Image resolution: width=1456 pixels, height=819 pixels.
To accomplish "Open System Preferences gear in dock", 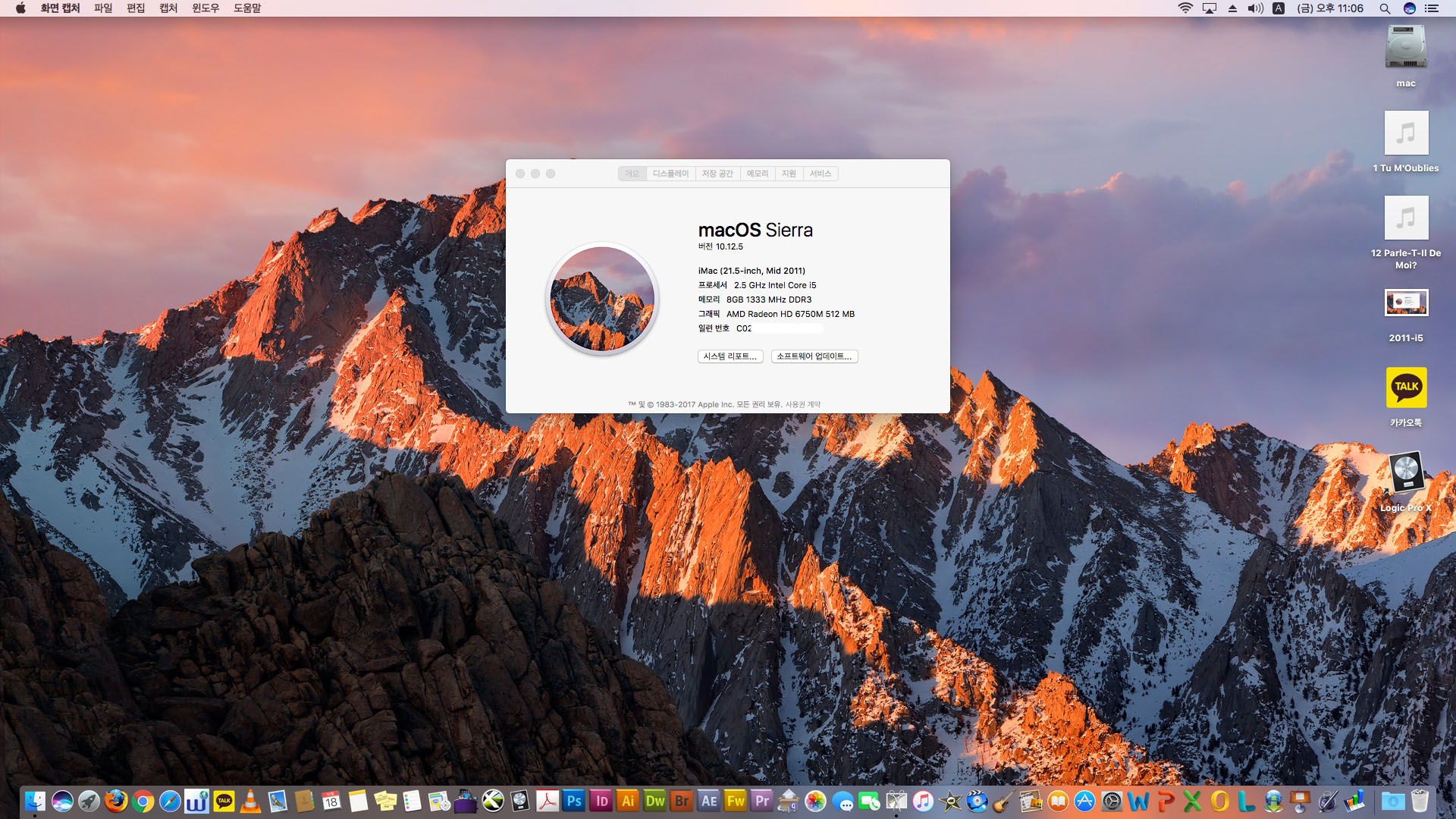I will [1112, 801].
